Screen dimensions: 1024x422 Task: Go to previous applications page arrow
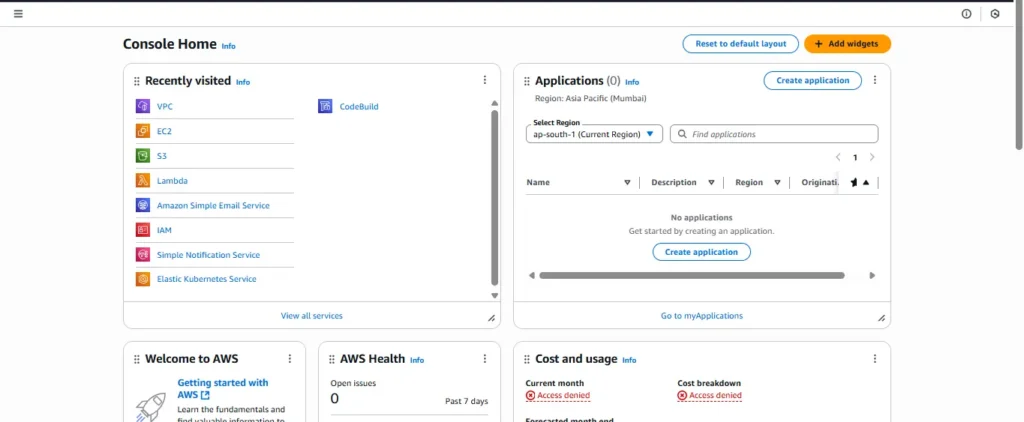pyautogui.click(x=838, y=157)
